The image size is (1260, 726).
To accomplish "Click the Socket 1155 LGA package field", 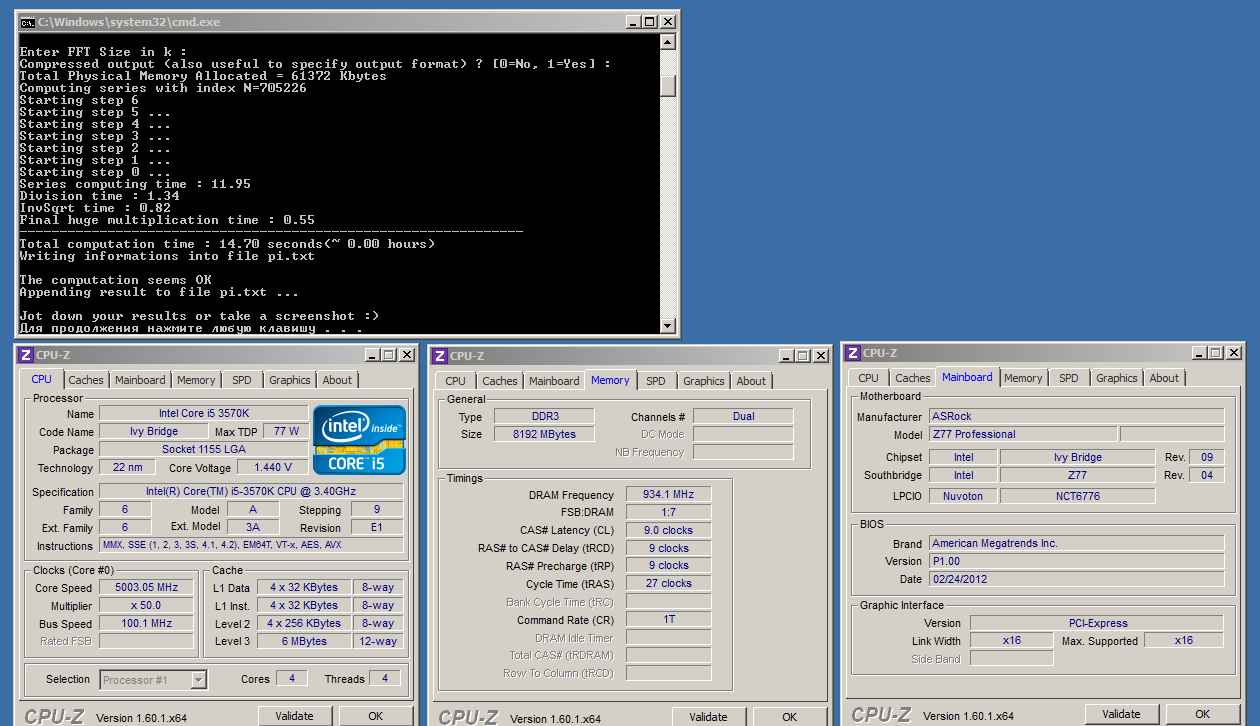I will (204, 450).
